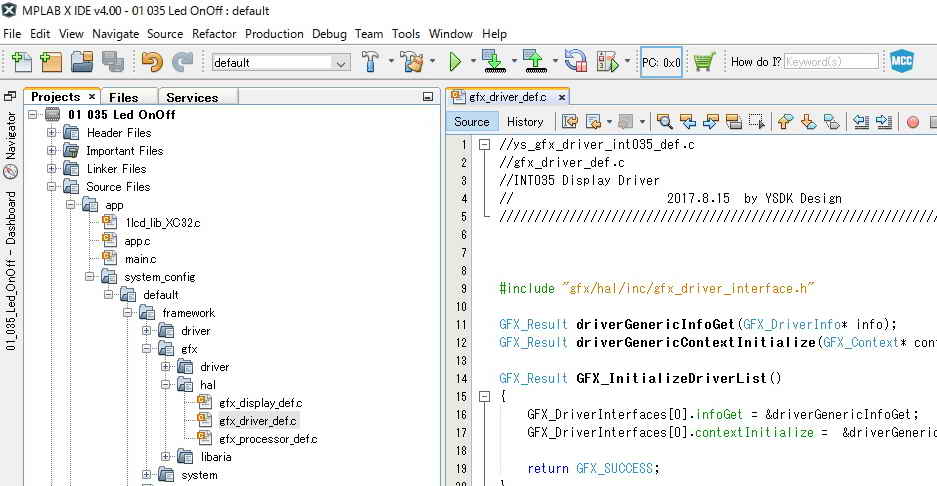Open the MCC code configurator
Image resolution: width=937 pixels, height=486 pixels.
tap(902, 61)
